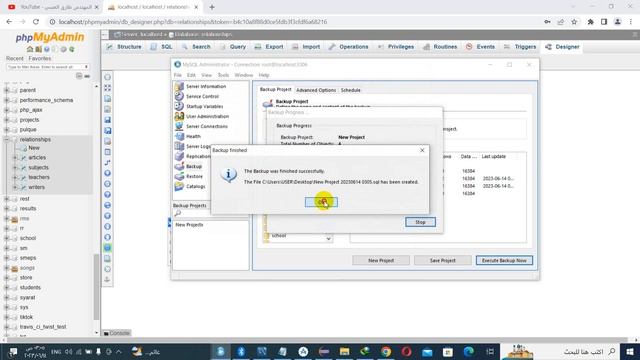Open the Favorites tables link

(x=40, y=59)
